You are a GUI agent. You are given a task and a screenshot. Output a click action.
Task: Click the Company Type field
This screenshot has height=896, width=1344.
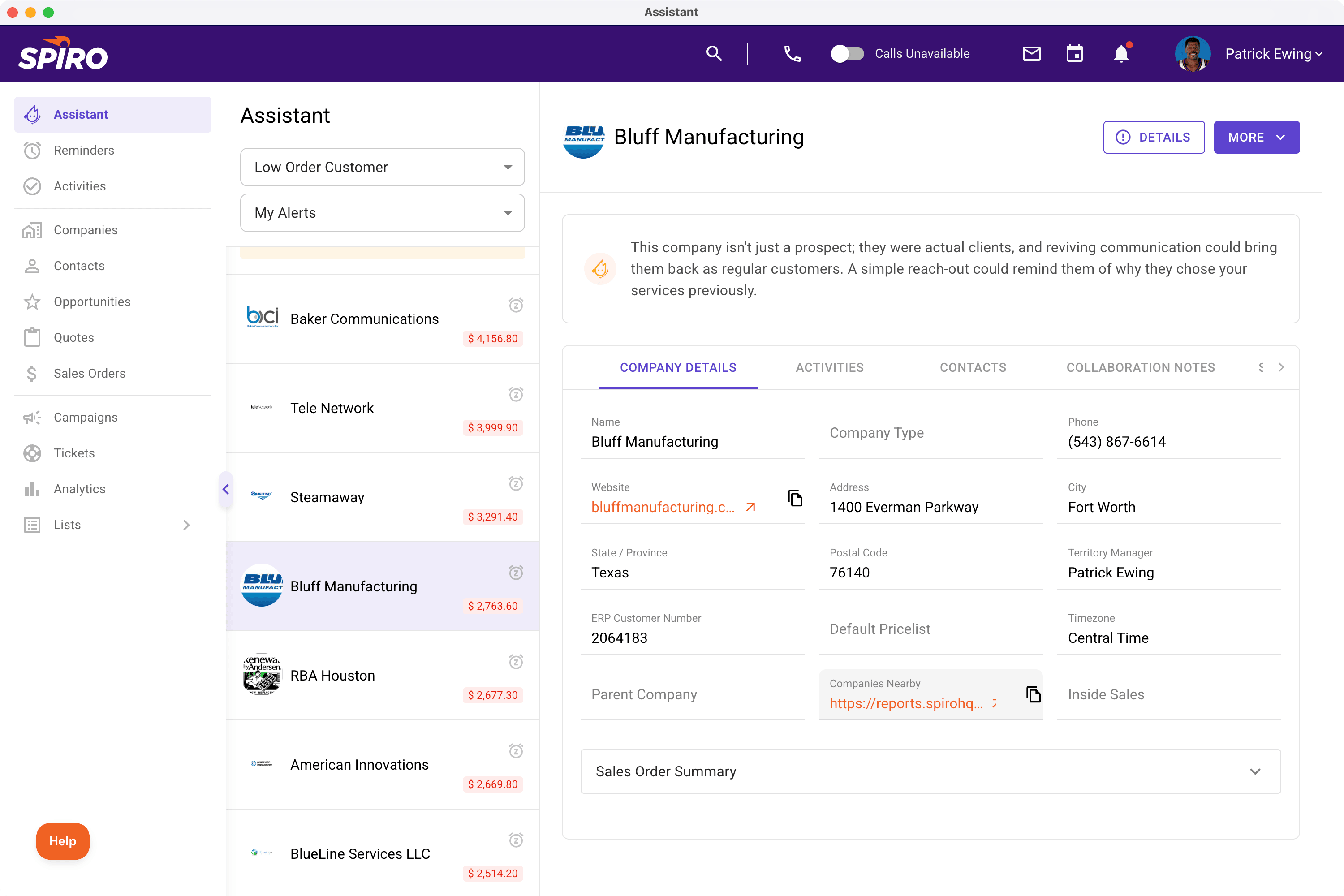pyautogui.click(x=930, y=433)
